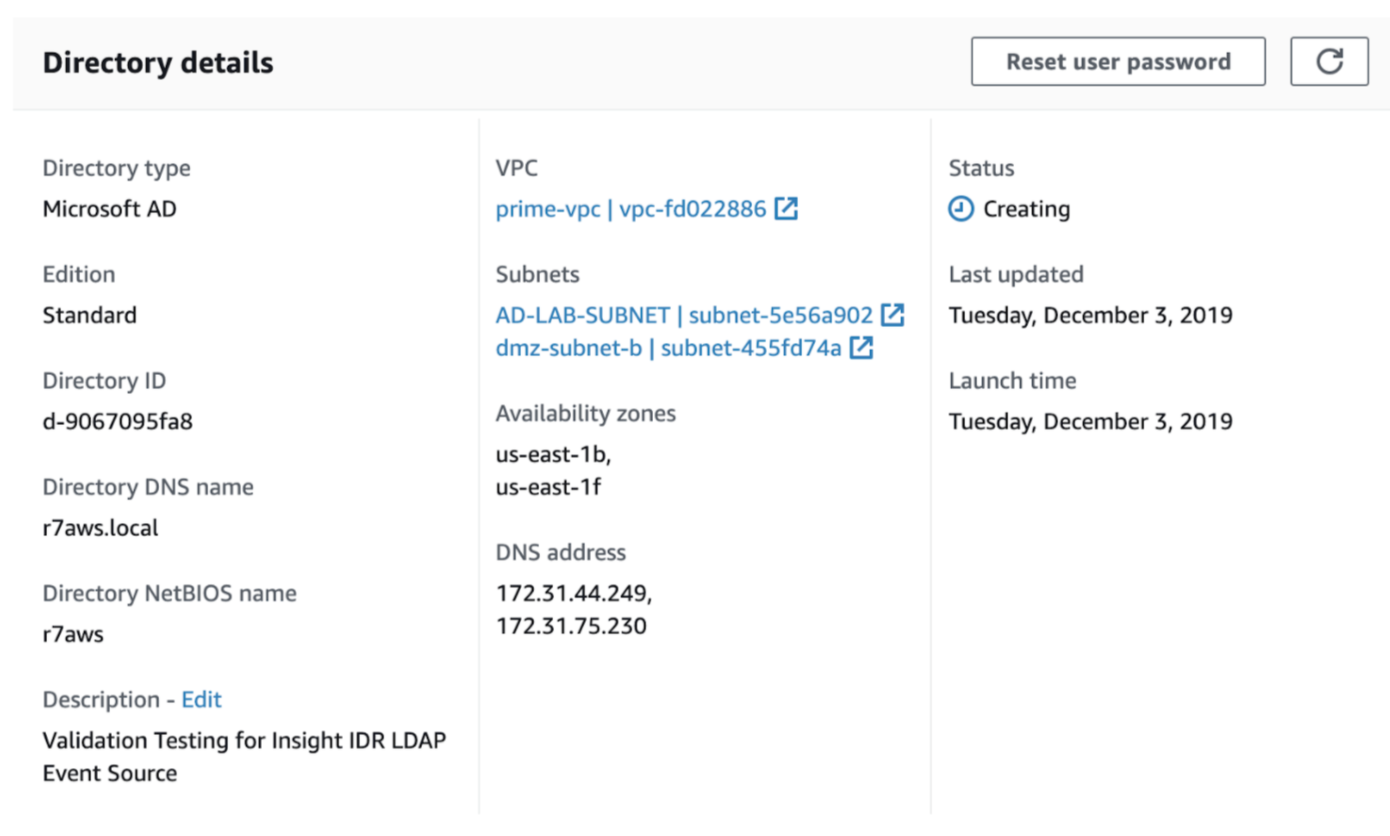Edit the directory description
1390x836 pixels.
201,699
